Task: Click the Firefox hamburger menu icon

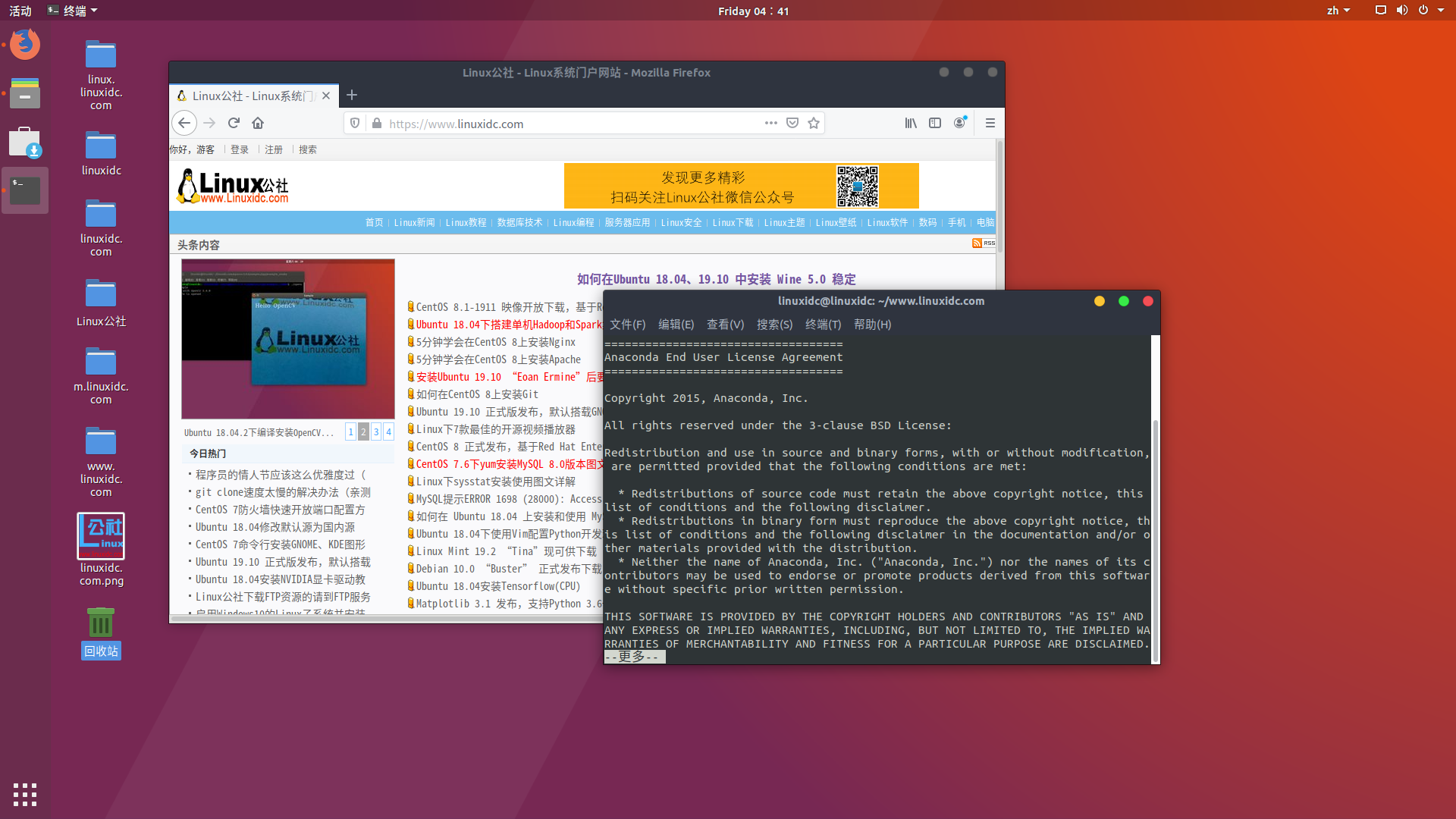Action: (x=989, y=123)
